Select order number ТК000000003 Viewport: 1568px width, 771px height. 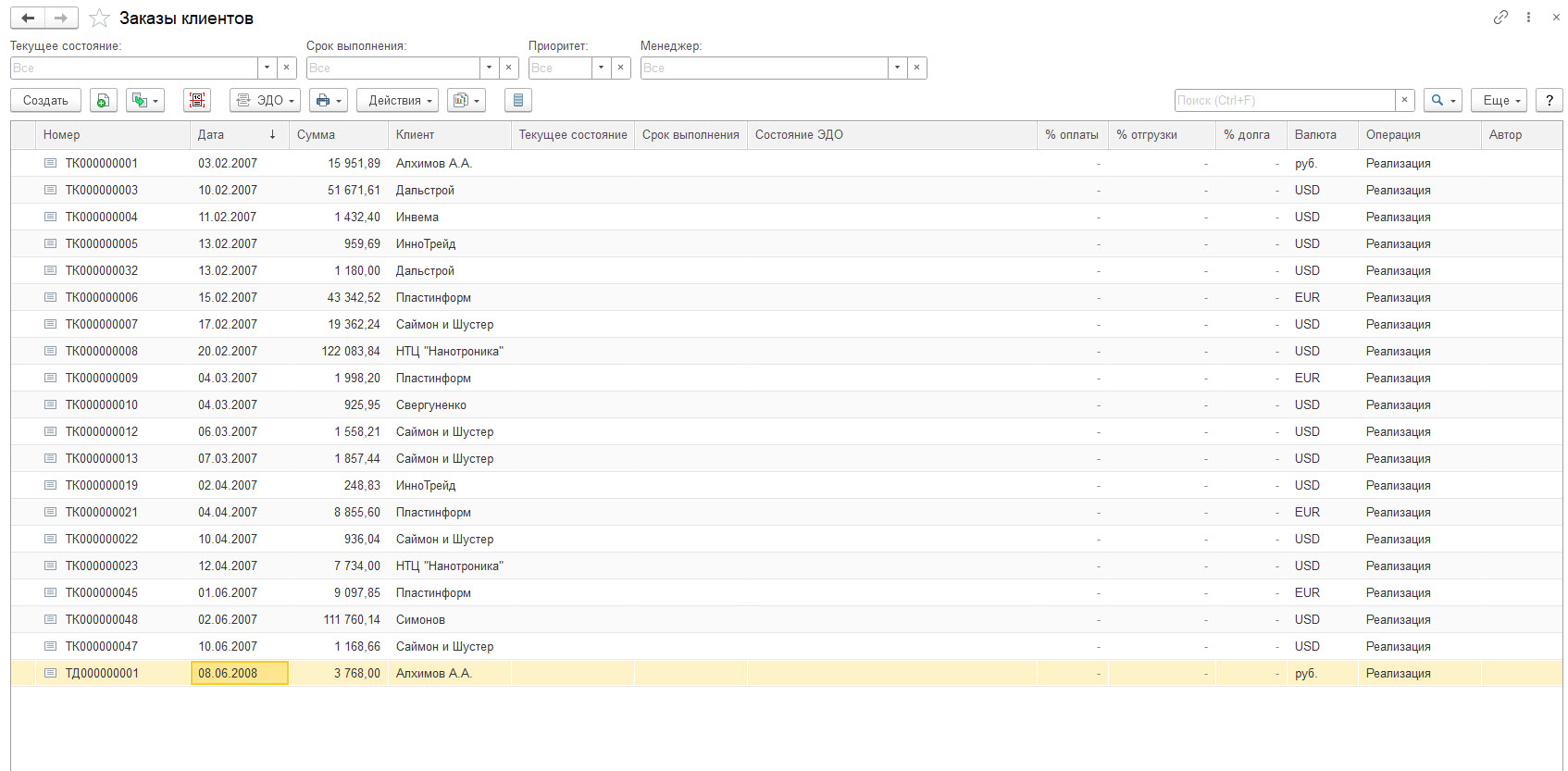pyautogui.click(x=102, y=190)
